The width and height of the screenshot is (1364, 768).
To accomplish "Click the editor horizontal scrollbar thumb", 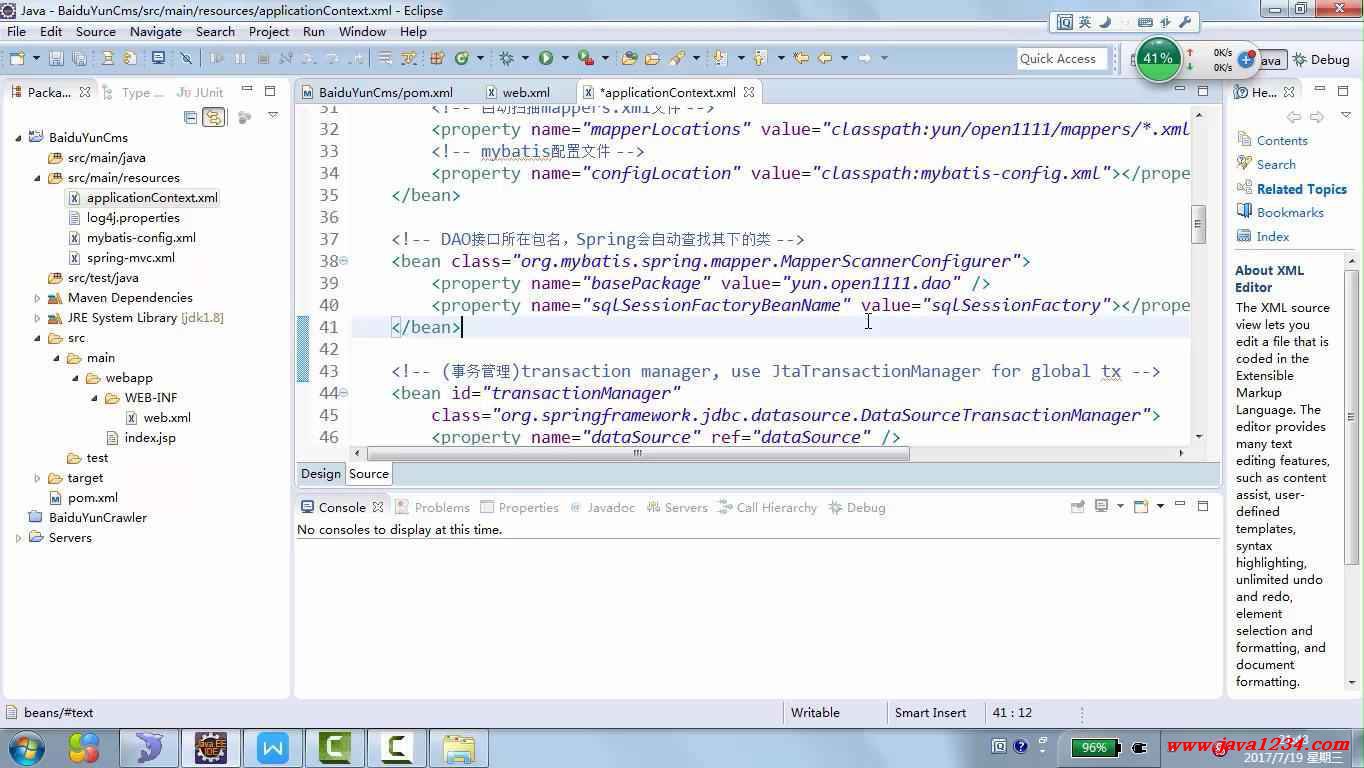I will [x=637, y=453].
